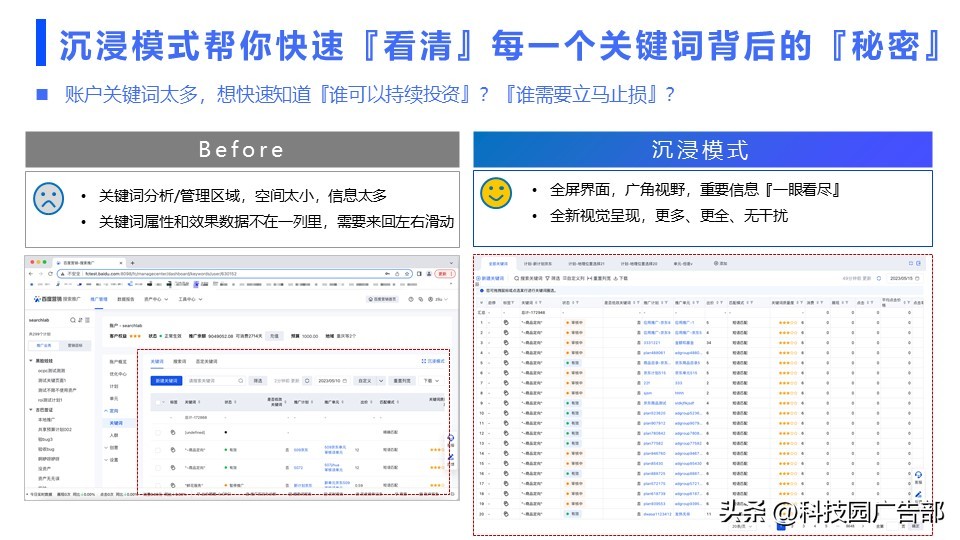960x540 pixels.
Task: Open 计划-地理位置选择20 tab in immersive view
Action: (x=639, y=263)
